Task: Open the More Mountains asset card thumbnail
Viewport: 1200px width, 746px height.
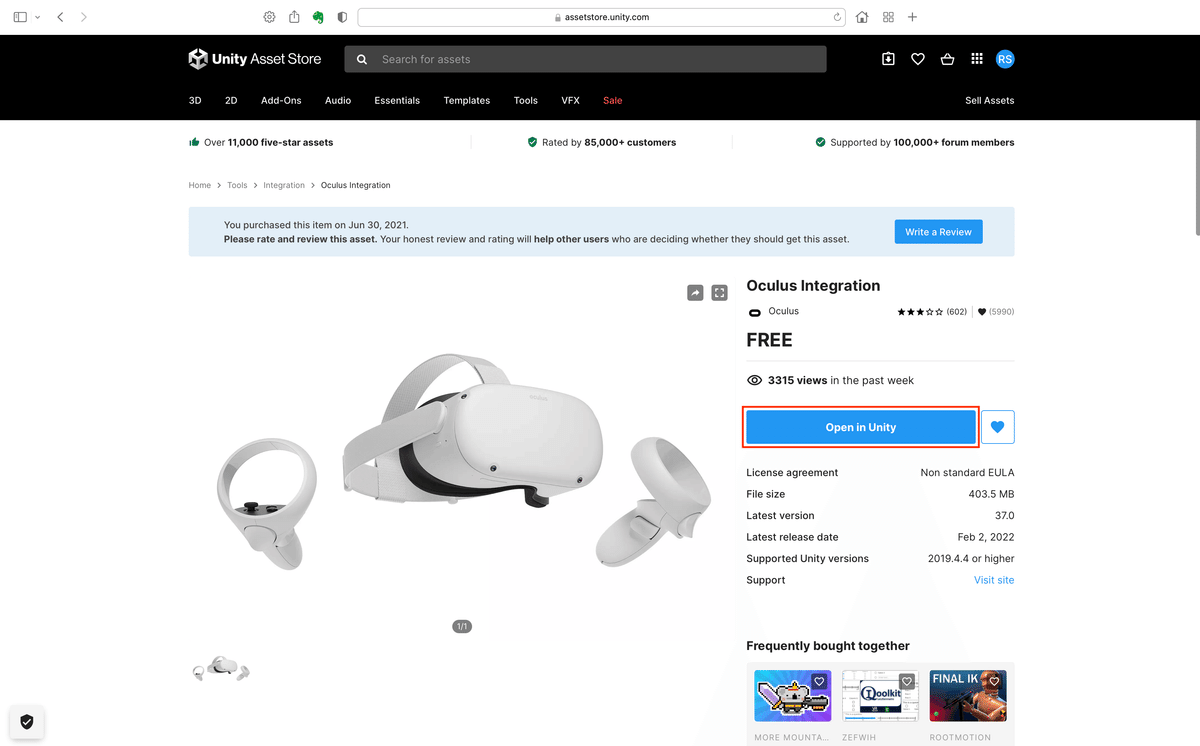Action: (793, 696)
